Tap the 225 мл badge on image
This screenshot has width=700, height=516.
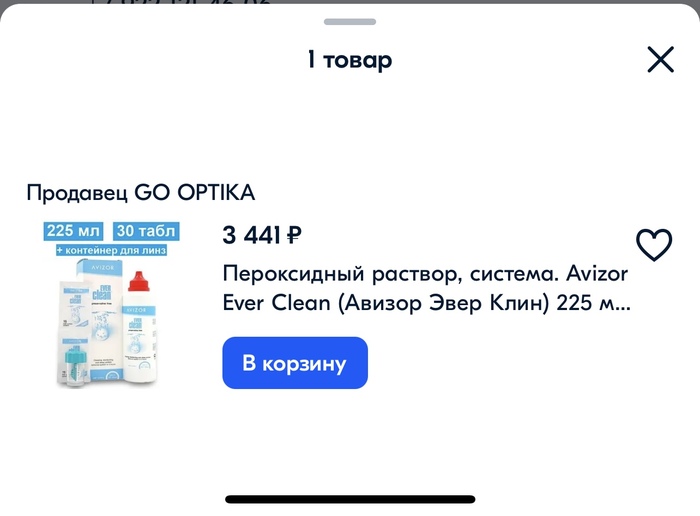[73, 231]
